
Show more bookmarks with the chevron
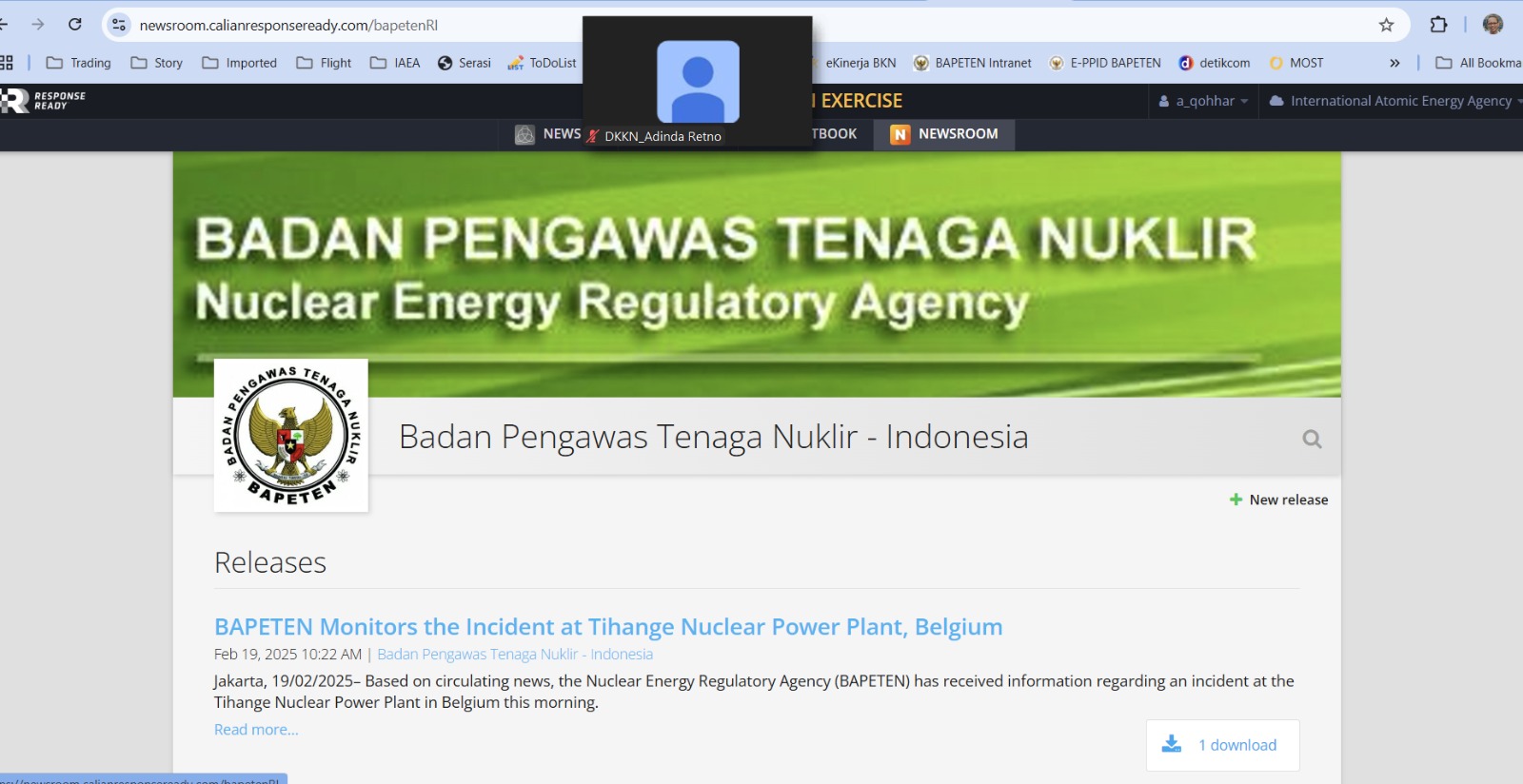1394,63
